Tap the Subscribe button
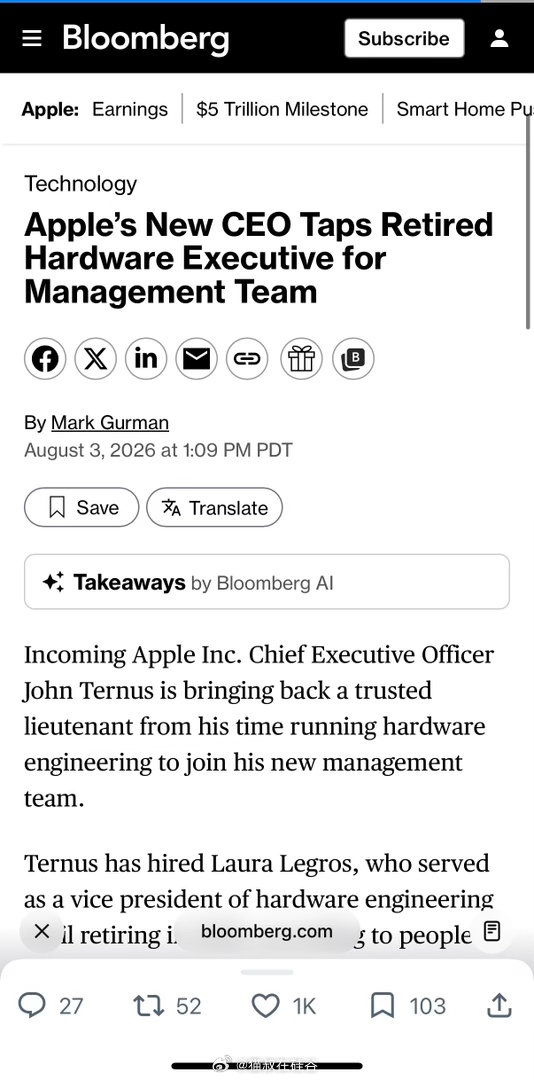The image size is (534, 1080). 404,39
